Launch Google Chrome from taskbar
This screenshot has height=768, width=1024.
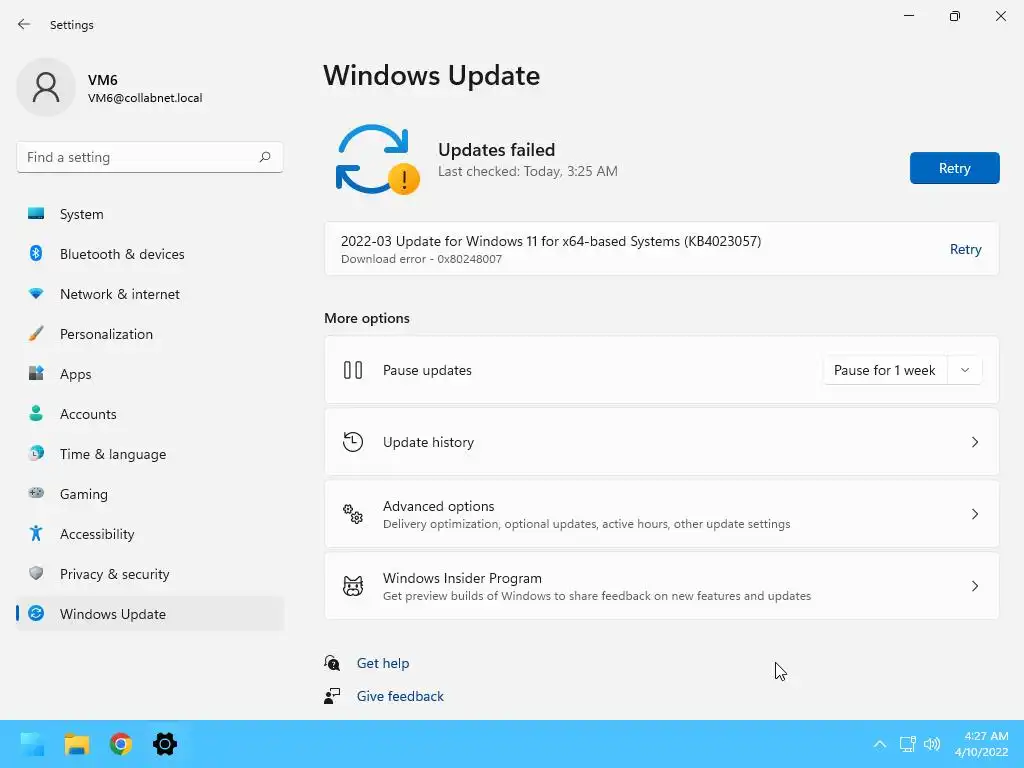[x=121, y=744]
